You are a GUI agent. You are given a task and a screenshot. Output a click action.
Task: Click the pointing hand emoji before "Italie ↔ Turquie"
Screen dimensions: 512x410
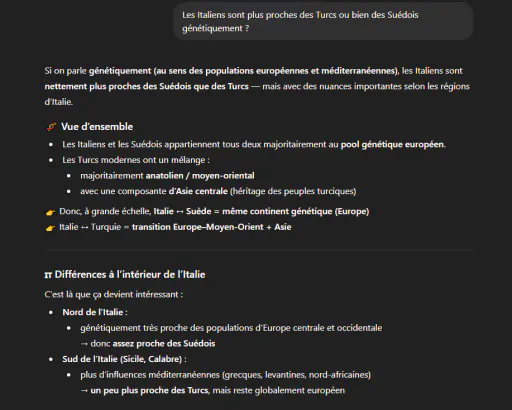click(x=50, y=228)
